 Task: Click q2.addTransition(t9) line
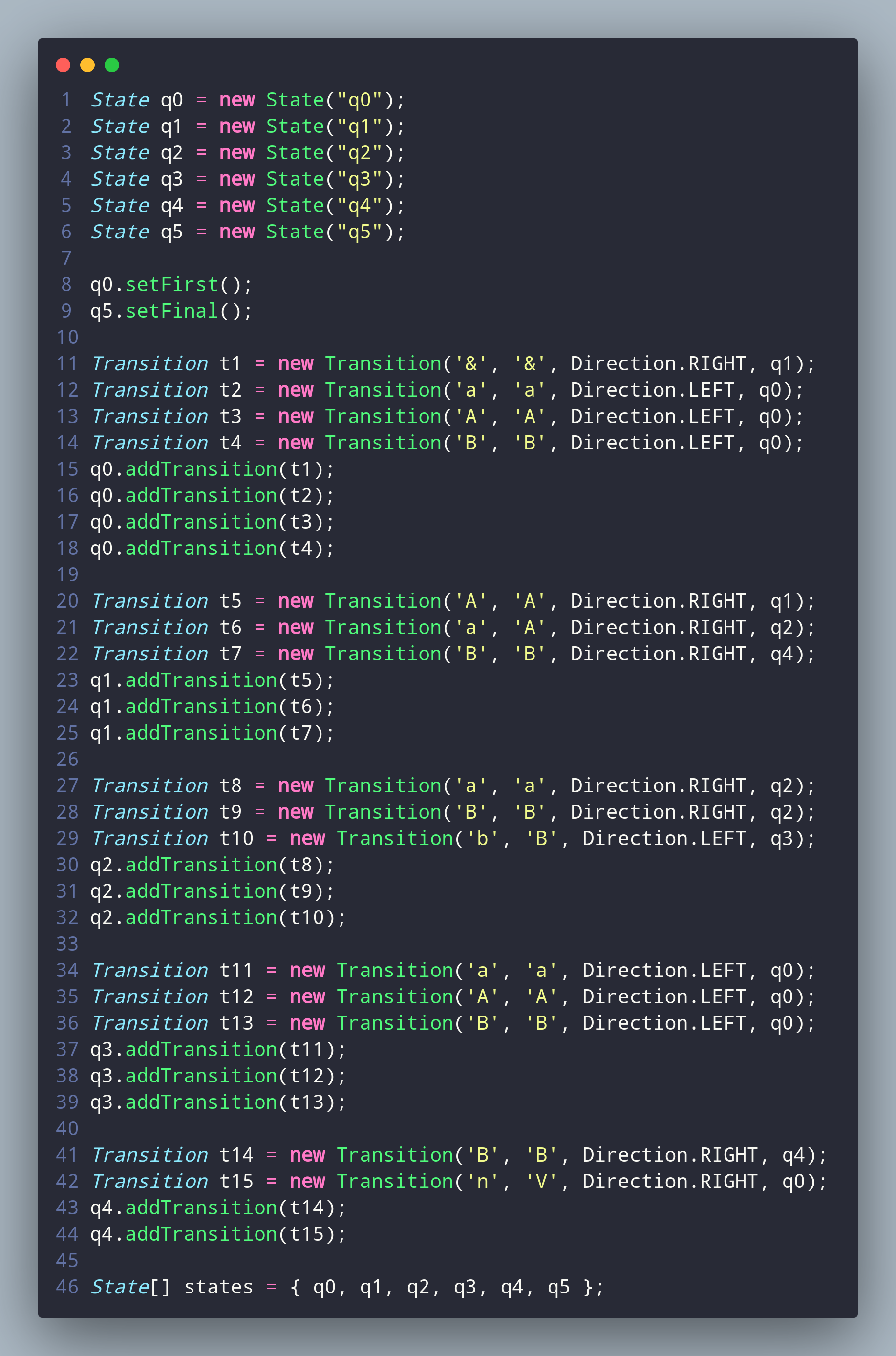tap(213, 891)
